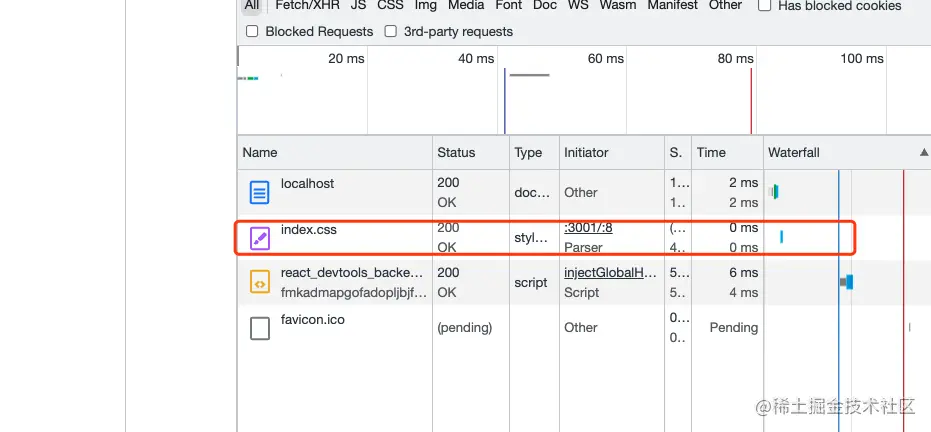The width and height of the screenshot is (931, 432).
Task: Click the index.css waterfall timing bar
Action: (x=781, y=237)
